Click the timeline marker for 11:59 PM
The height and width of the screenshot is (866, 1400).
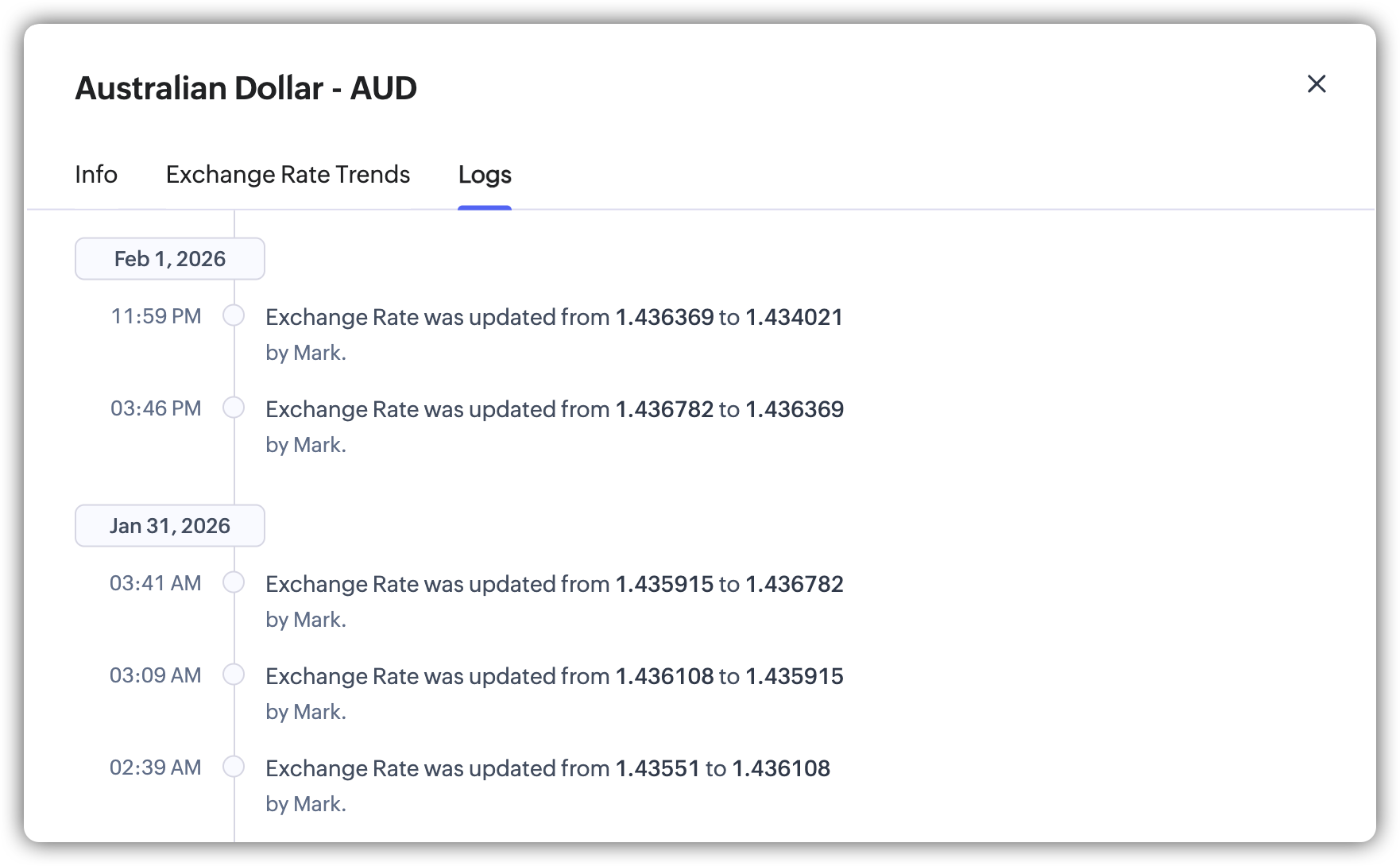click(x=234, y=315)
